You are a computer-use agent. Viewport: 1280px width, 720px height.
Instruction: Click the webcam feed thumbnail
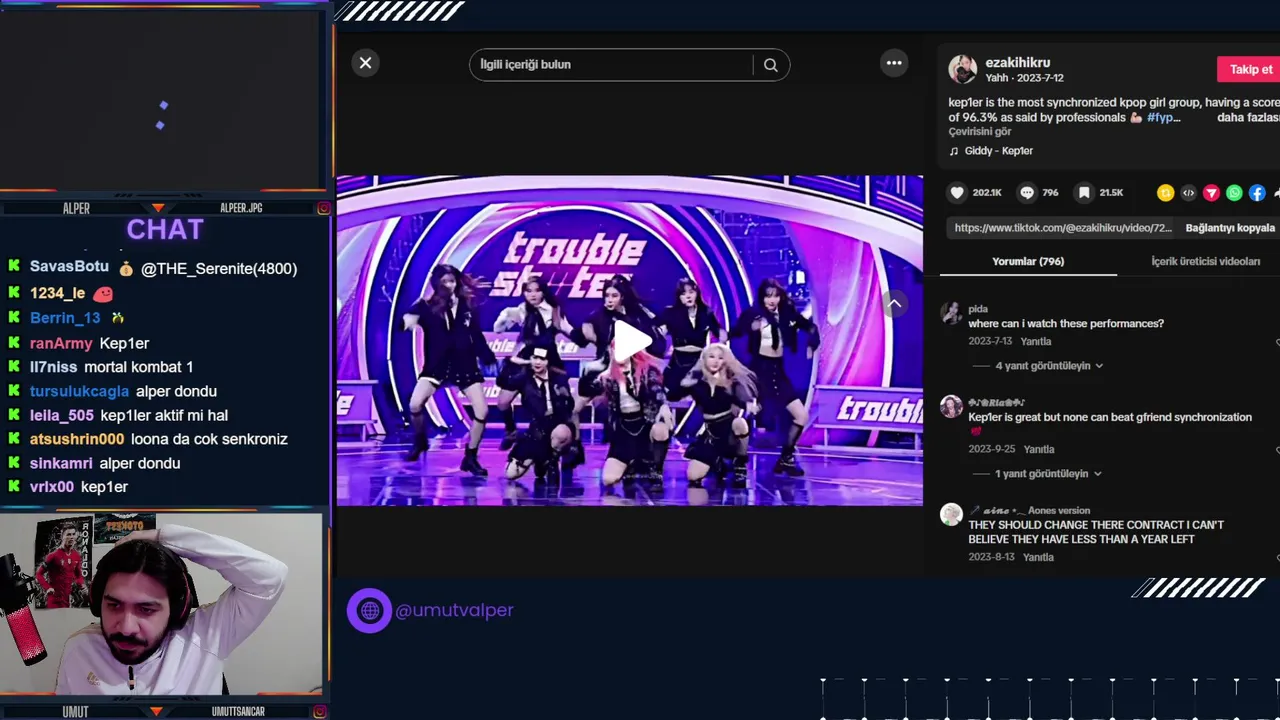(161, 603)
